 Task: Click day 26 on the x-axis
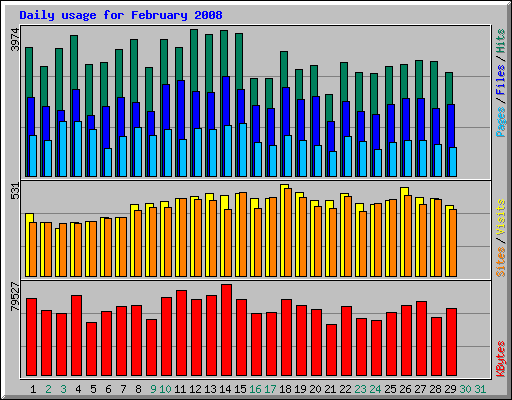(405, 389)
